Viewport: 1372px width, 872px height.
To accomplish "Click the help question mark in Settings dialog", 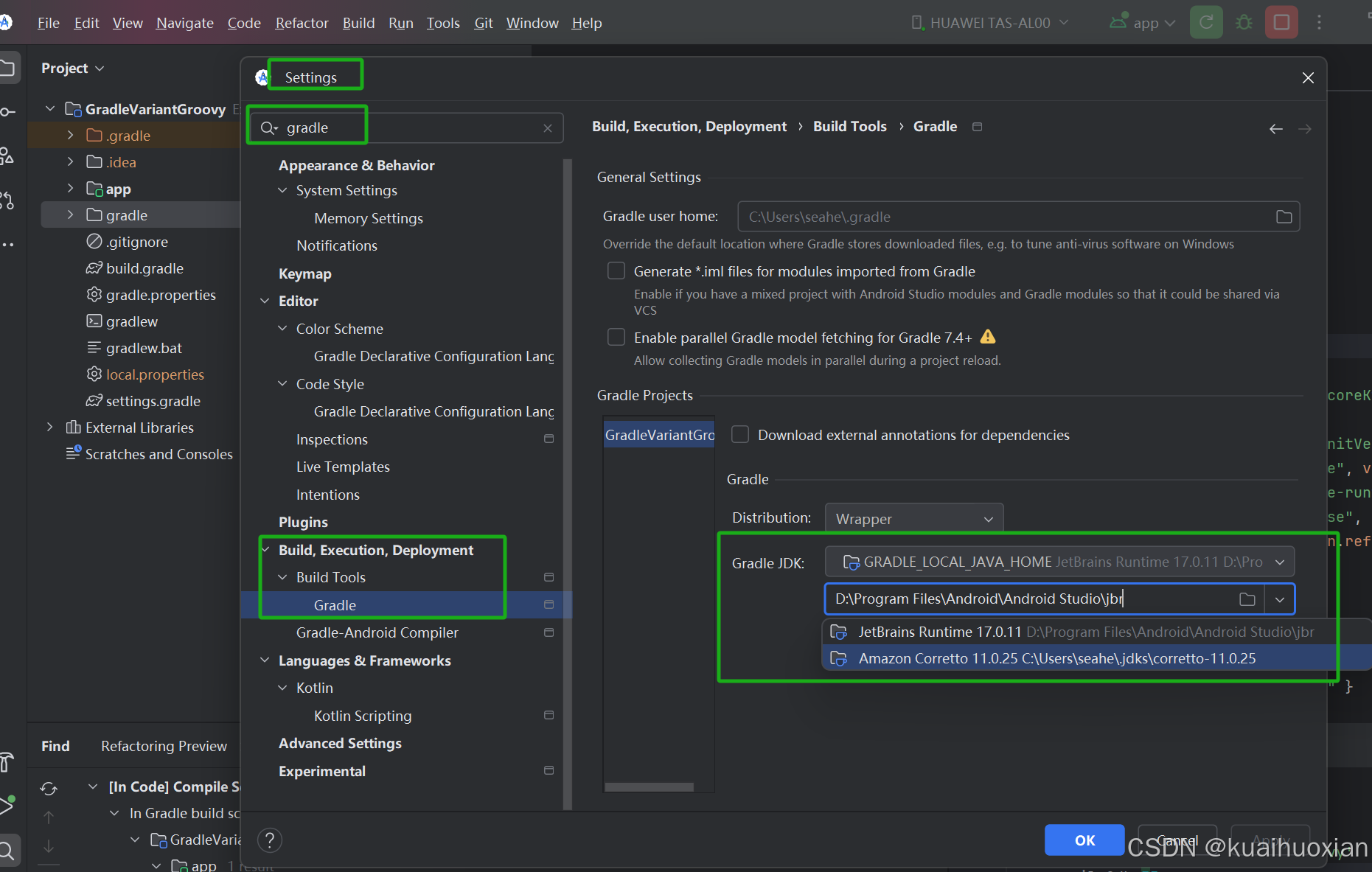I will click(x=269, y=840).
